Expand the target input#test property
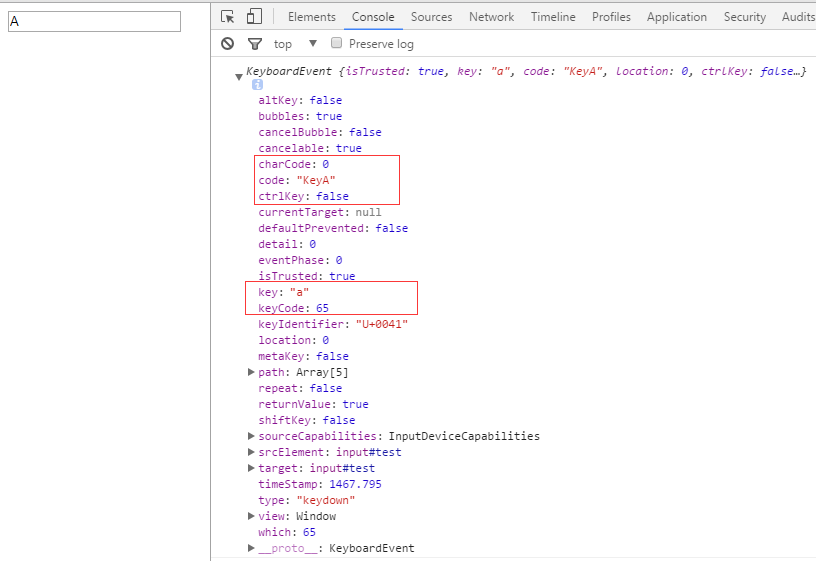Screen dimensions: 816x561 pyautogui.click(x=251, y=468)
